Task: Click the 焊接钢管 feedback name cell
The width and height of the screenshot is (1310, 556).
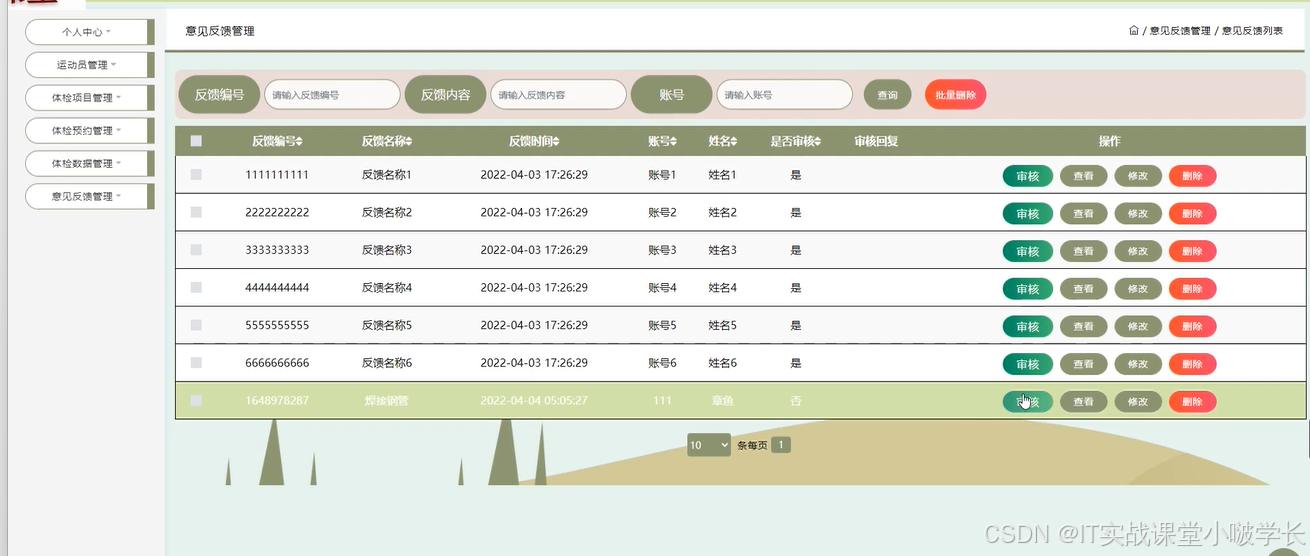Action: pyautogui.click(x=386, y=401)
